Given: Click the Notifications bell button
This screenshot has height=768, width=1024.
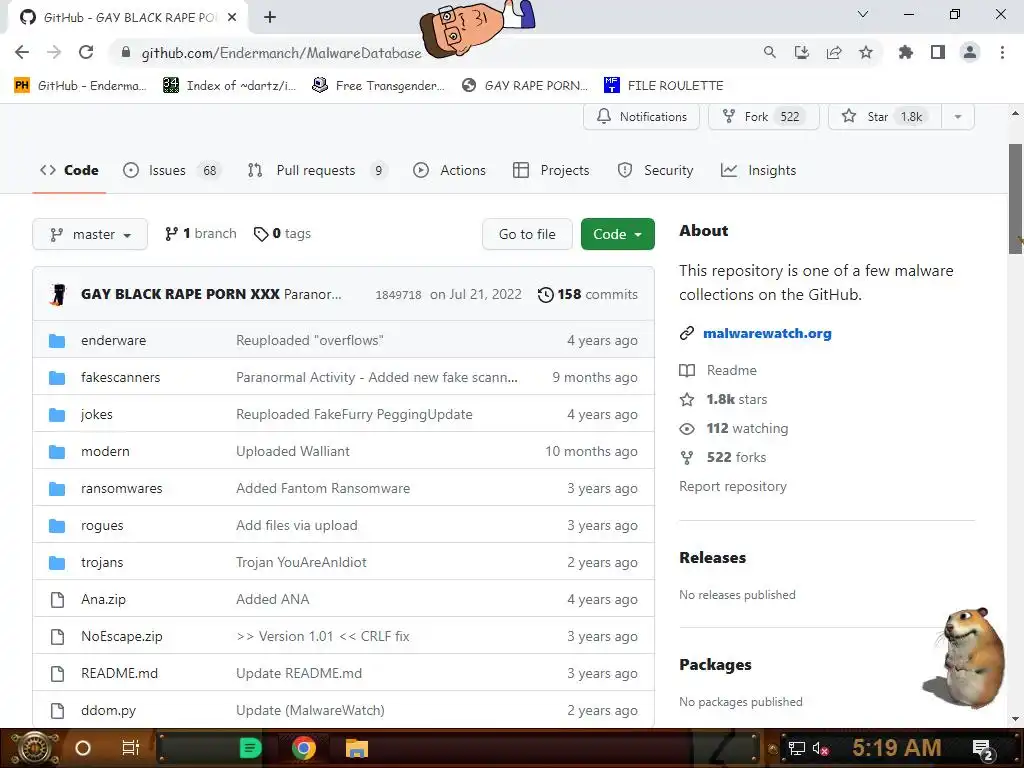Looking at the screenshot, I should [x=641, y=116].
